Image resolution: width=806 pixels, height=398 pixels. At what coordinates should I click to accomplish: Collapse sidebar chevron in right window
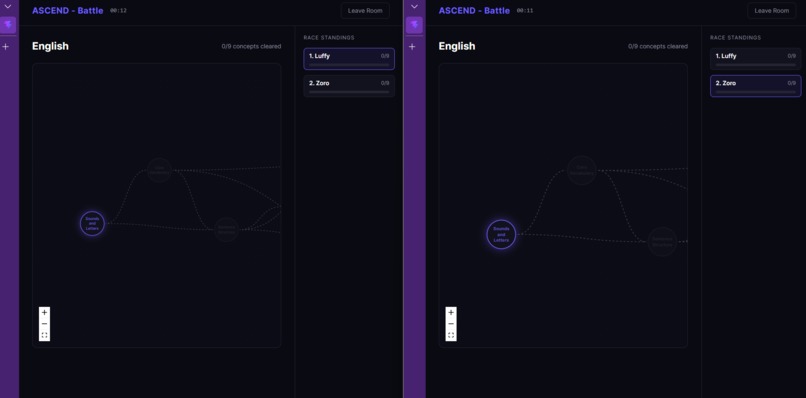pyautogui.click(x=414, y=7)
